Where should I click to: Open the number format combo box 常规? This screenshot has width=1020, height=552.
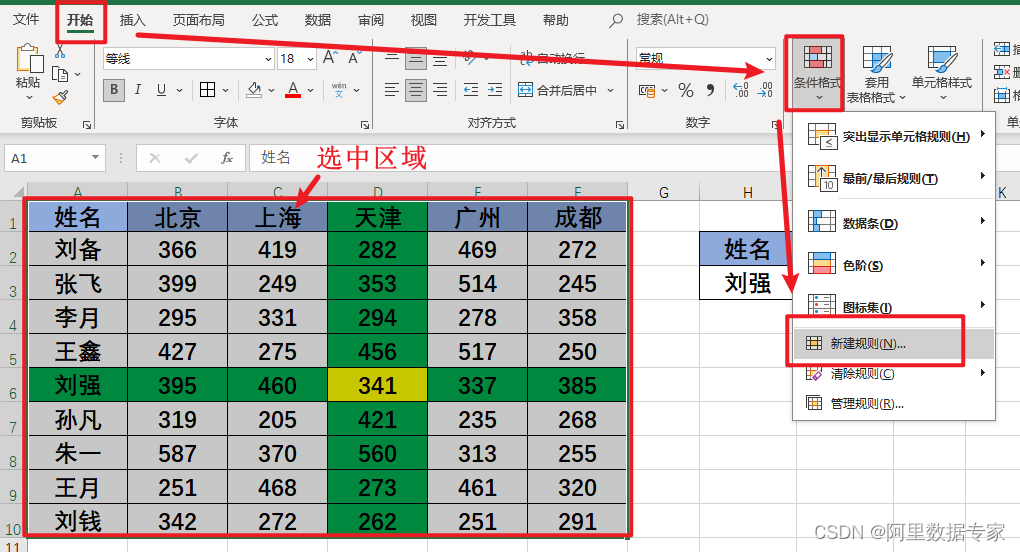click(705, 59)
